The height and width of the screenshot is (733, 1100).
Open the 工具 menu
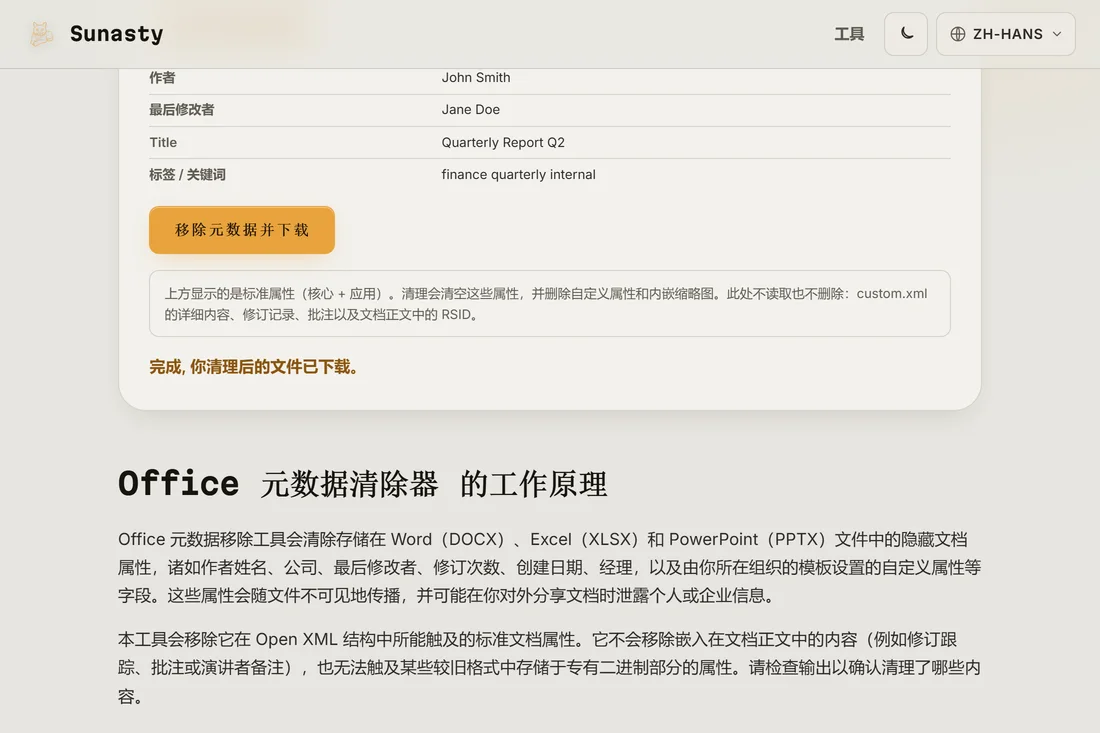click(x=849, y=34)
